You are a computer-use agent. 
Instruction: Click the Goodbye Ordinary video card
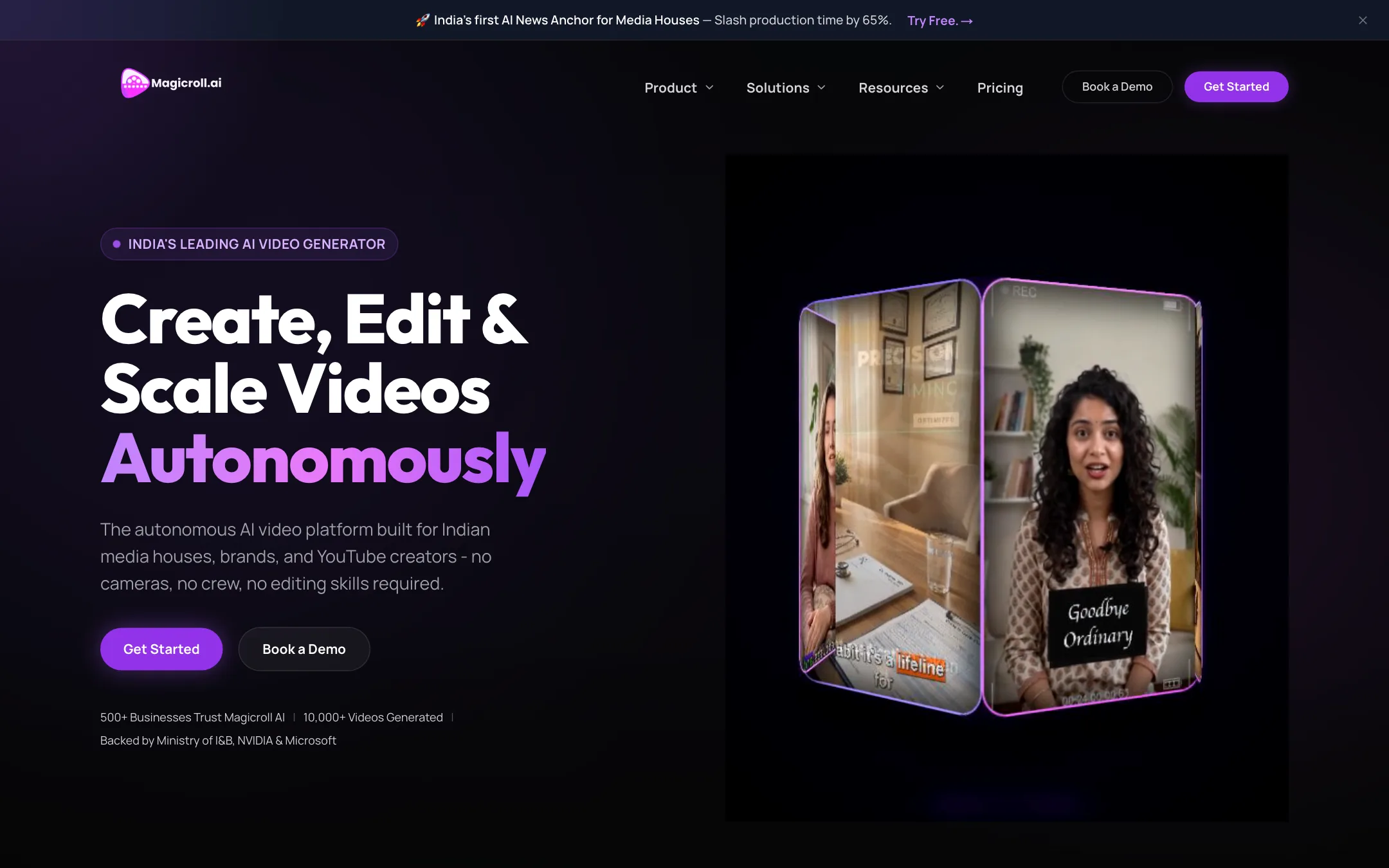point(1092,496)
